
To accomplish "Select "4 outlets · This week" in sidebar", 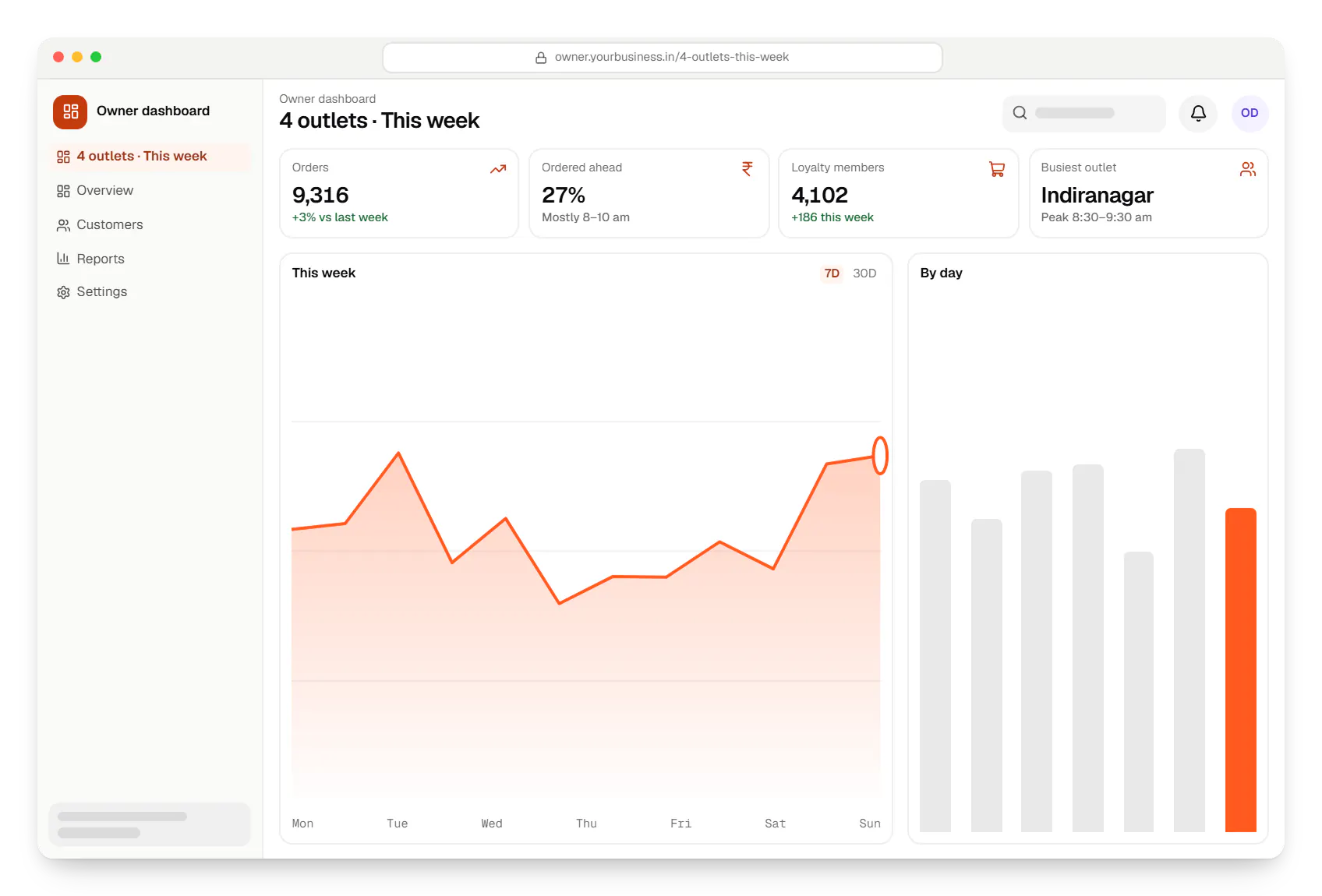I will (150, 157).
